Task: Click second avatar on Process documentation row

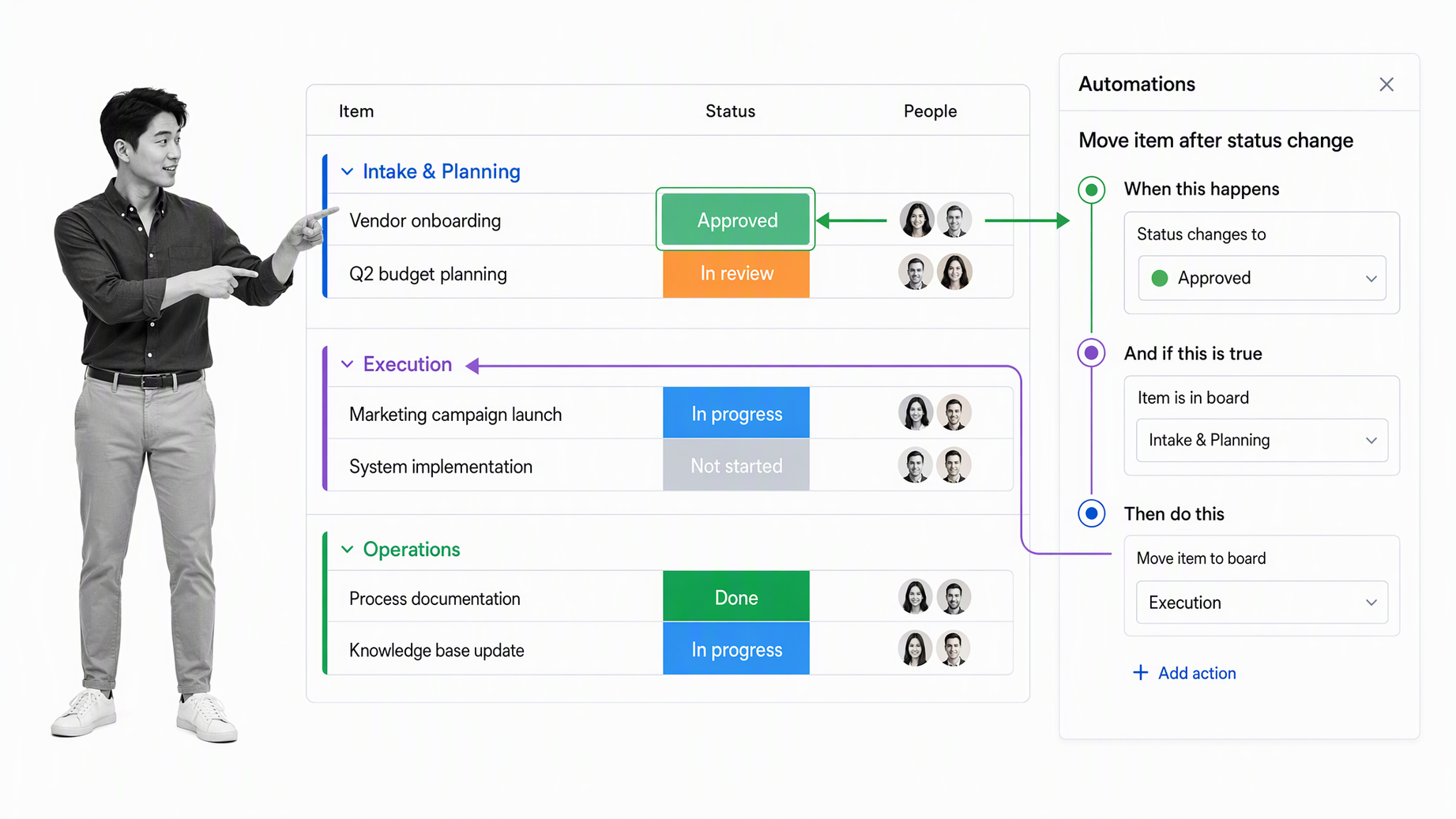Action: pyautogui.click(x=954, y=597)
